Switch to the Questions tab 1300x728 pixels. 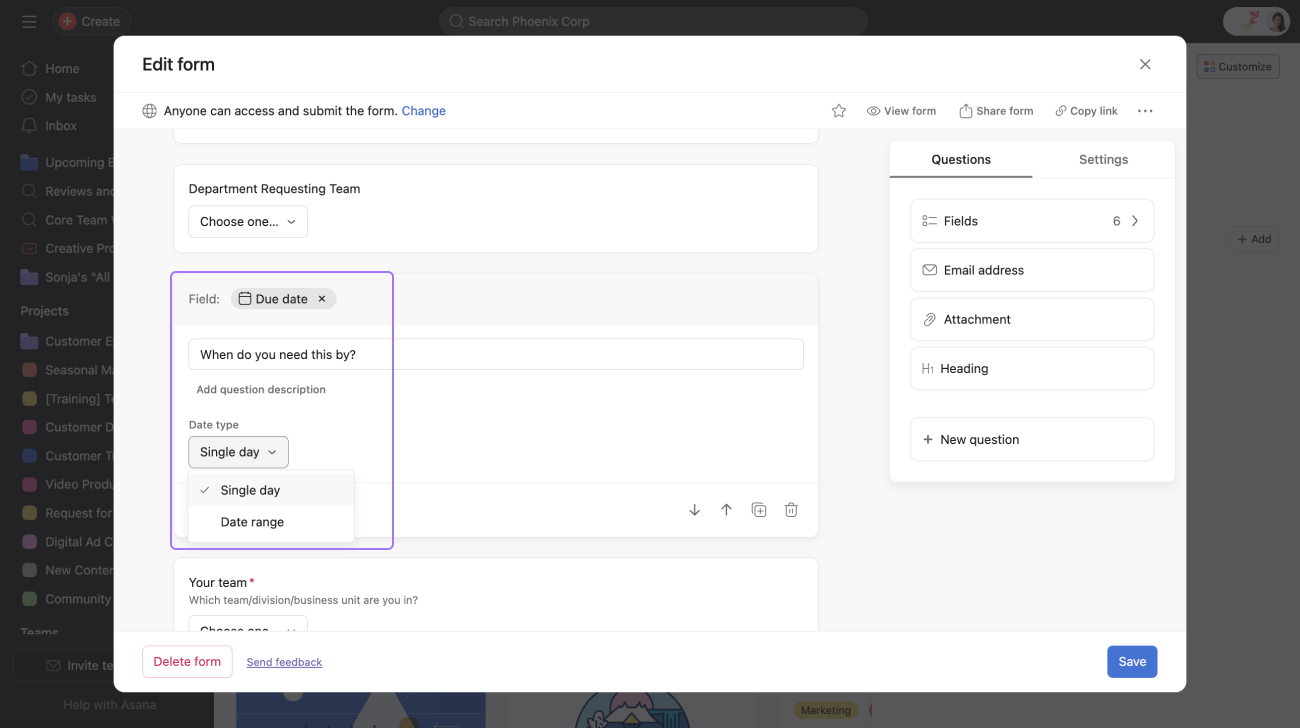960,160
